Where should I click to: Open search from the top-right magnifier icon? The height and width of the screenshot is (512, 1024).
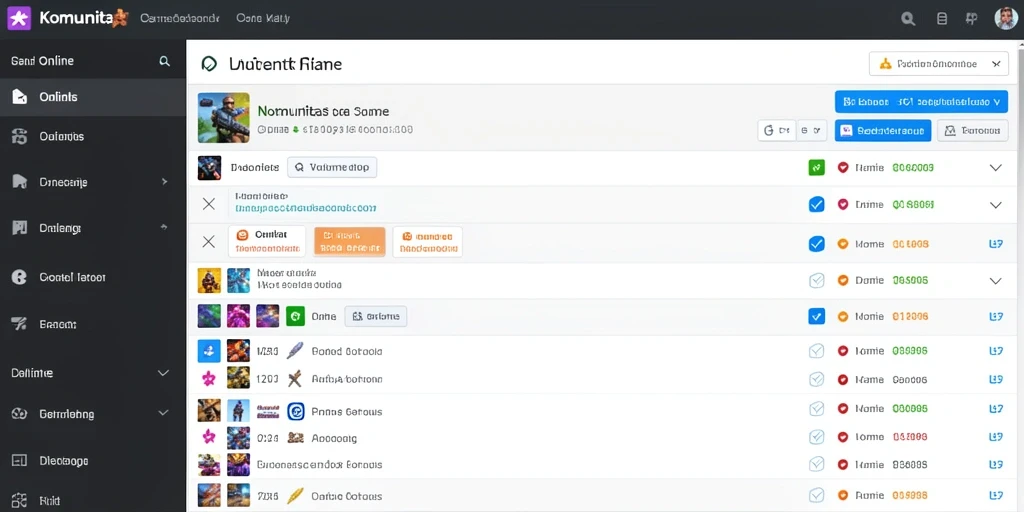pos(908,19)
